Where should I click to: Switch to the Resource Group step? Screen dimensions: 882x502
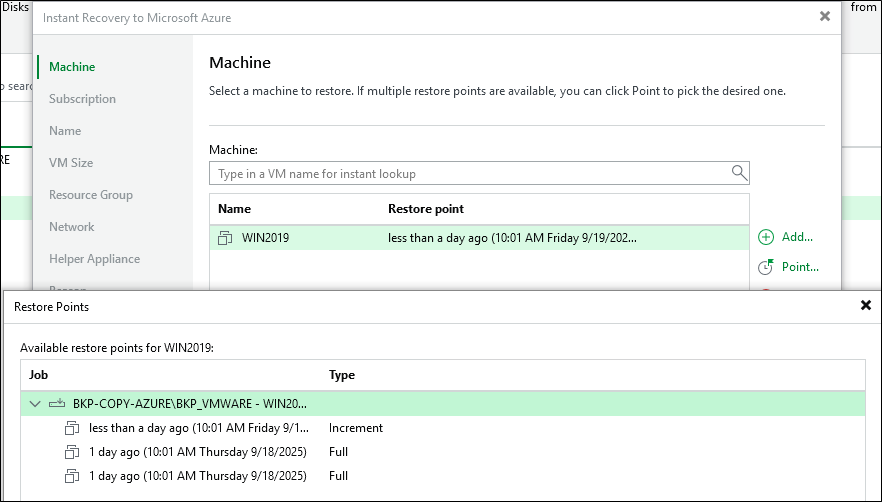[90, 195]
